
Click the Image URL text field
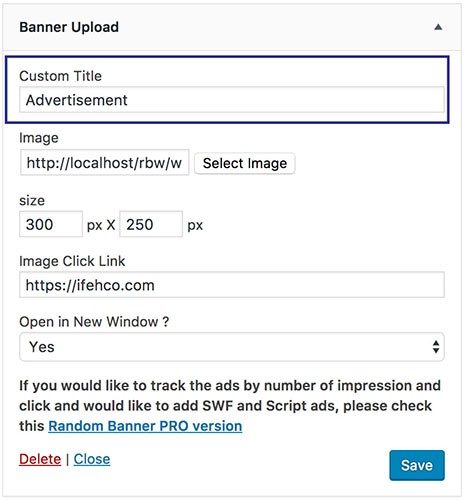pos(104,163)
